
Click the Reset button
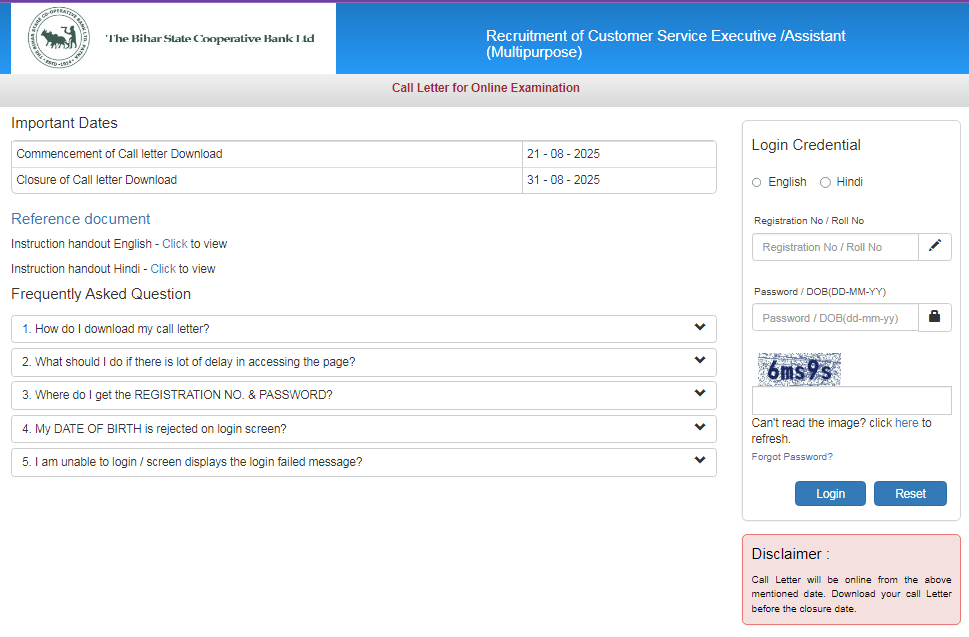click(909, 493)
